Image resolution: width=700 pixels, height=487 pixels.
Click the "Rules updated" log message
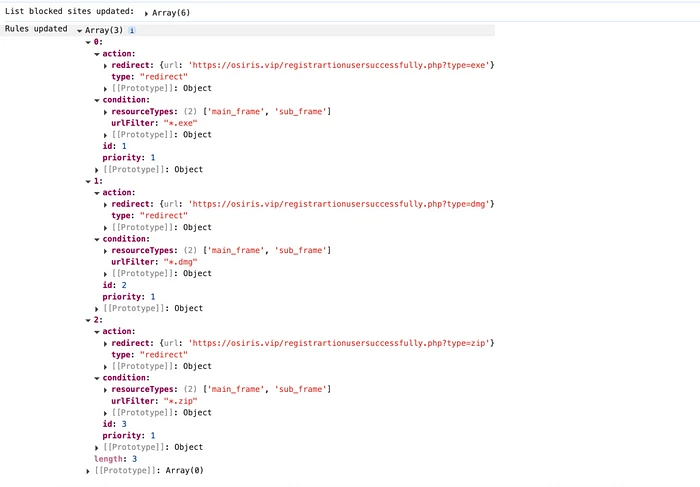(36, 29)
